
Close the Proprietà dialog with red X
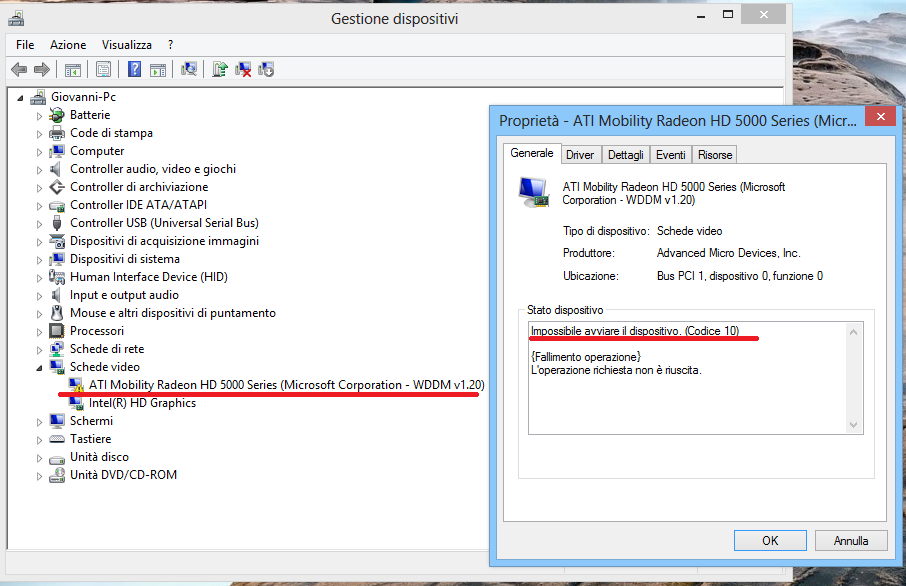(881, 116)
